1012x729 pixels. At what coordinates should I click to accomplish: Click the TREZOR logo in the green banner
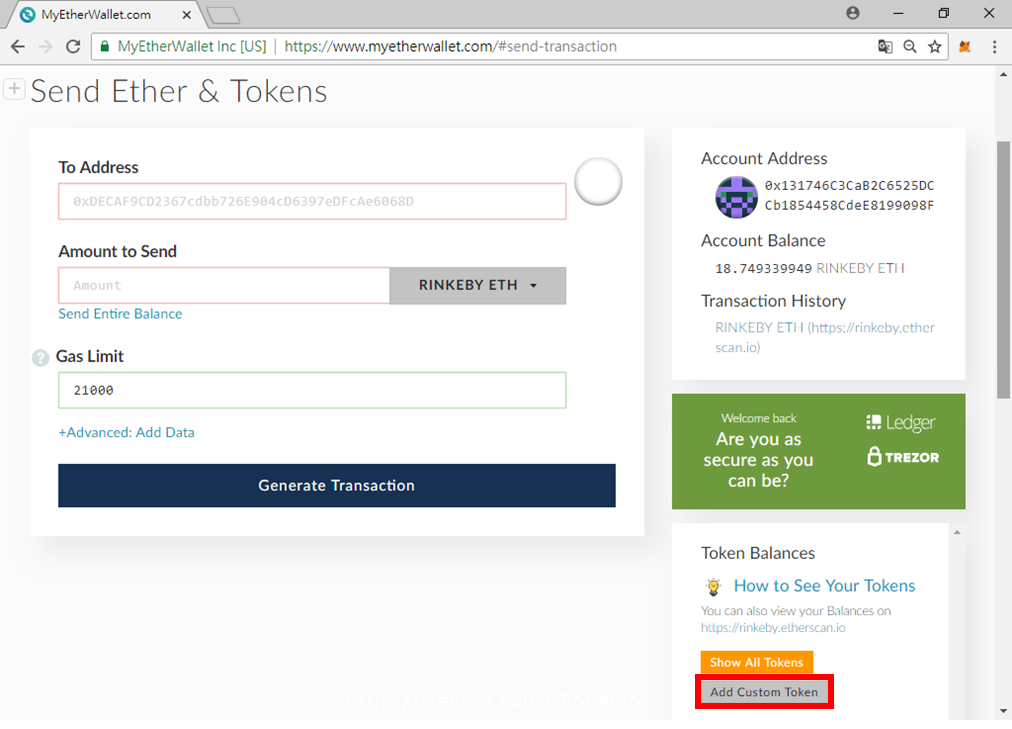[903, 457]
